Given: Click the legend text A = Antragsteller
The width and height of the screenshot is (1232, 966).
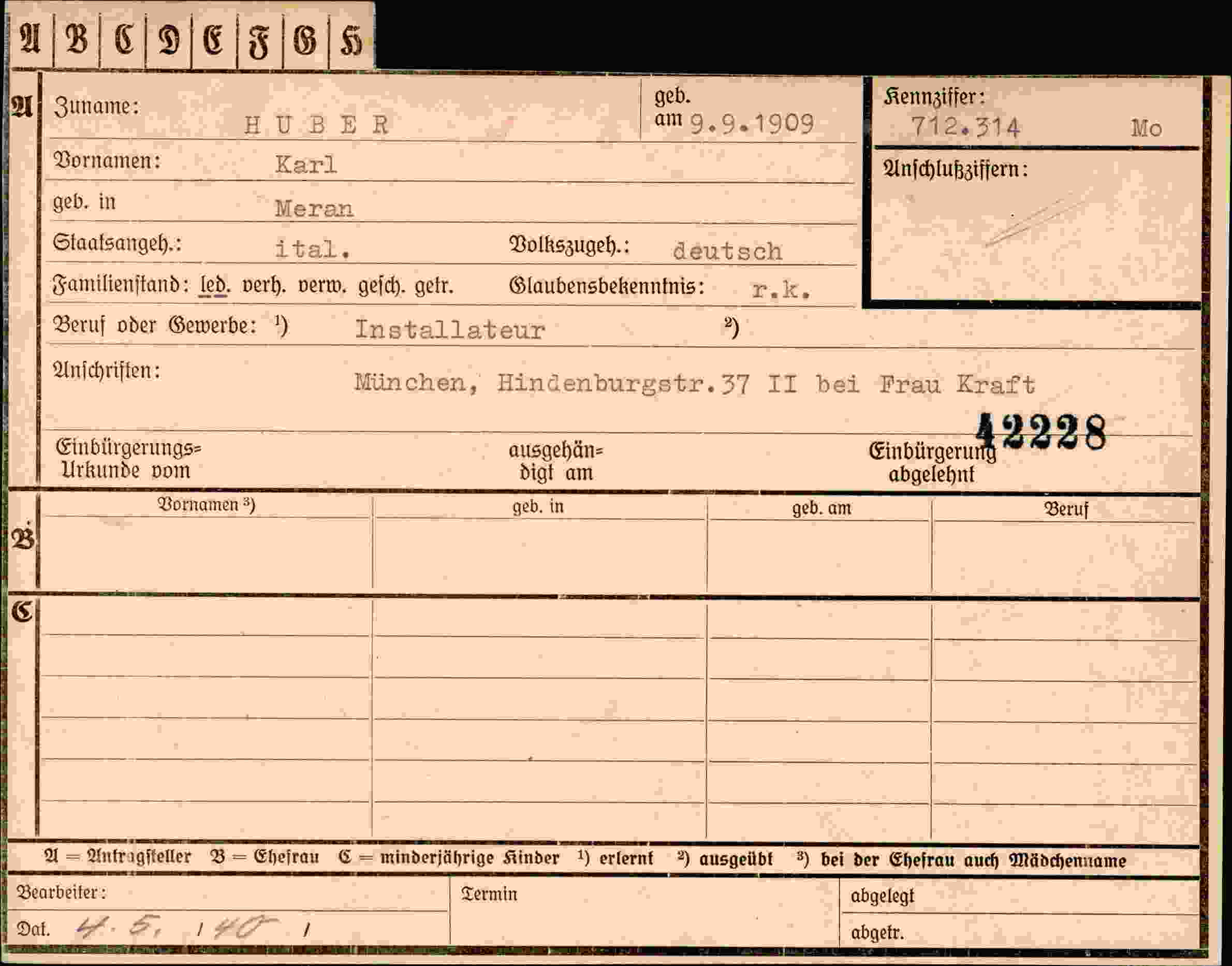Looking at the screenshot, I should [118, 857].
